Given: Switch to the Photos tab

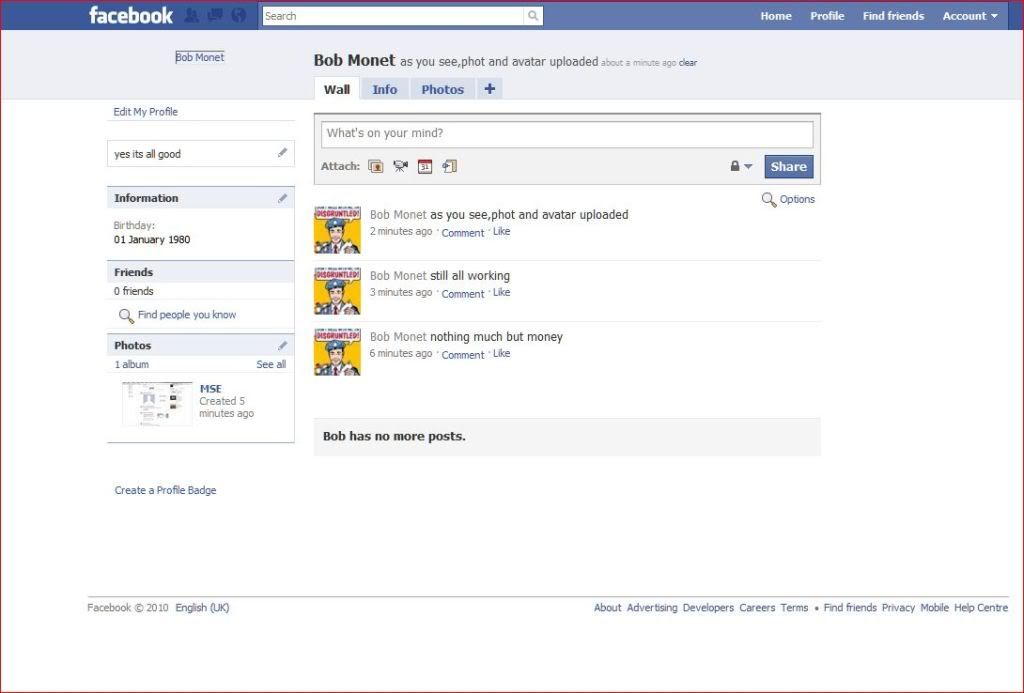Looking at the screenshot, I should pos(442,89).
